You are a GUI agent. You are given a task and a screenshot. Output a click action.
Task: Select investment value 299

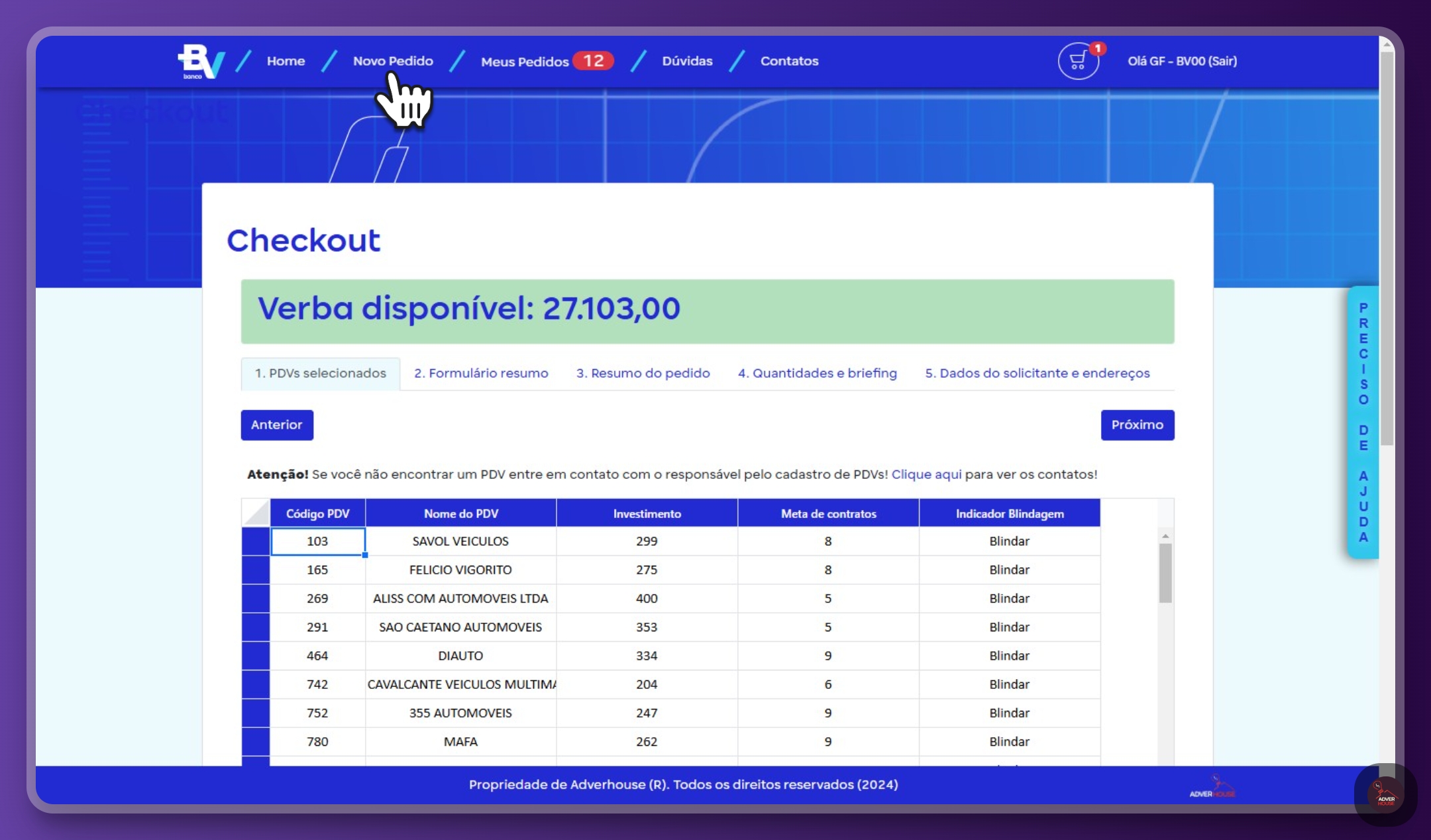click(x=647, y=541)
